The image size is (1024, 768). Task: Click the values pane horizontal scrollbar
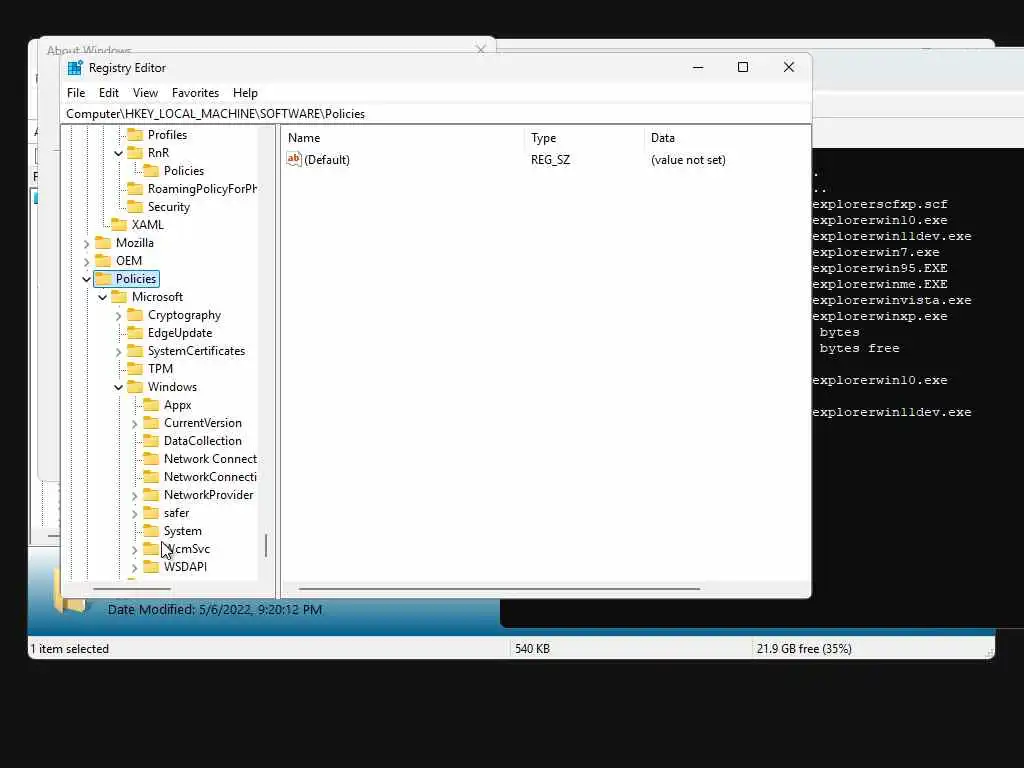[x=500, y=589]
